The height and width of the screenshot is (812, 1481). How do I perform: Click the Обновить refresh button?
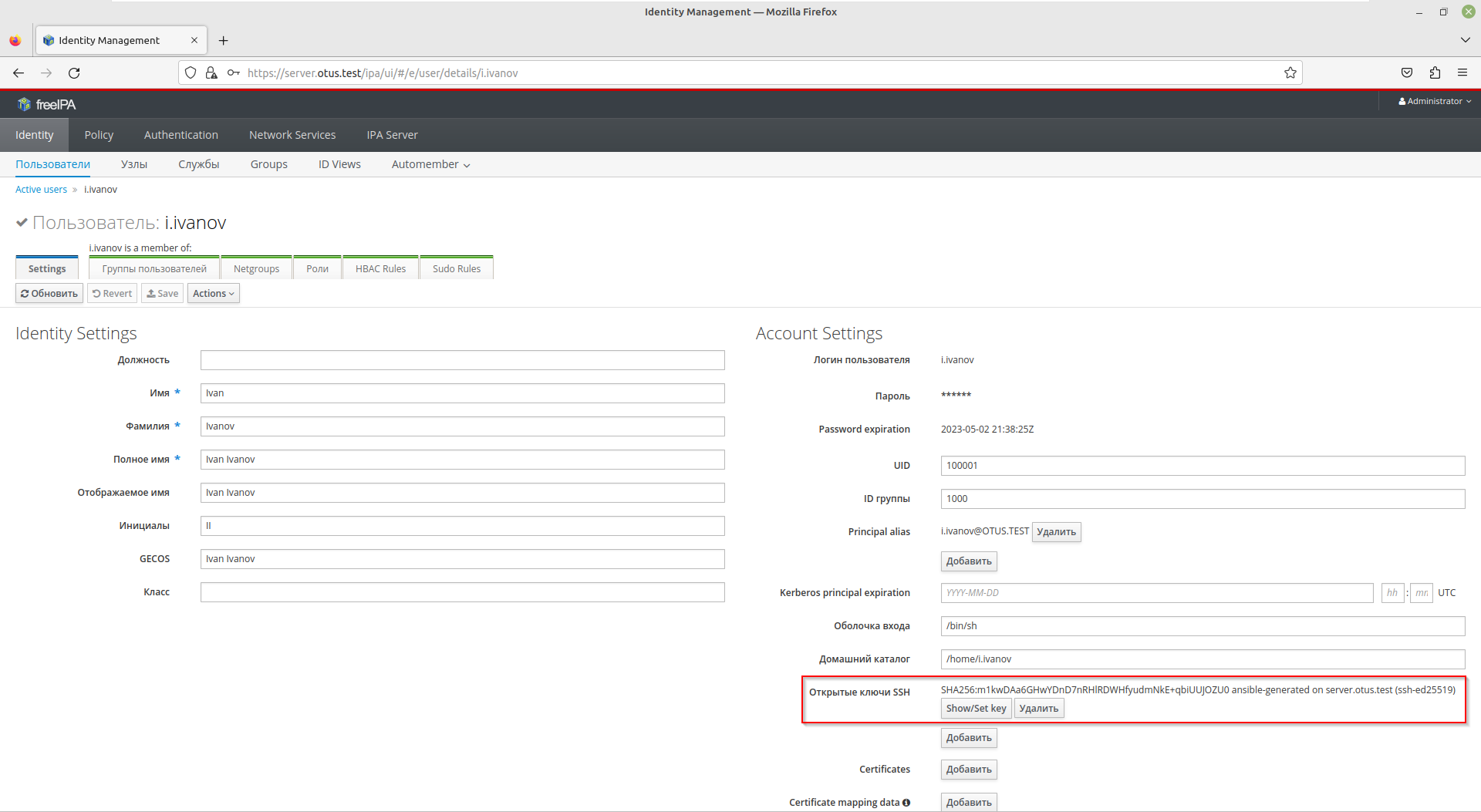click(49, 293)
